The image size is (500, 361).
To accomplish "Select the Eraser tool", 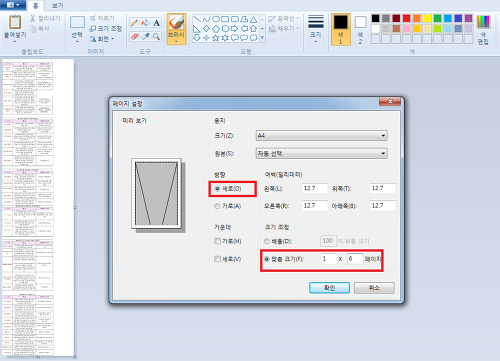I will point(135,36).
